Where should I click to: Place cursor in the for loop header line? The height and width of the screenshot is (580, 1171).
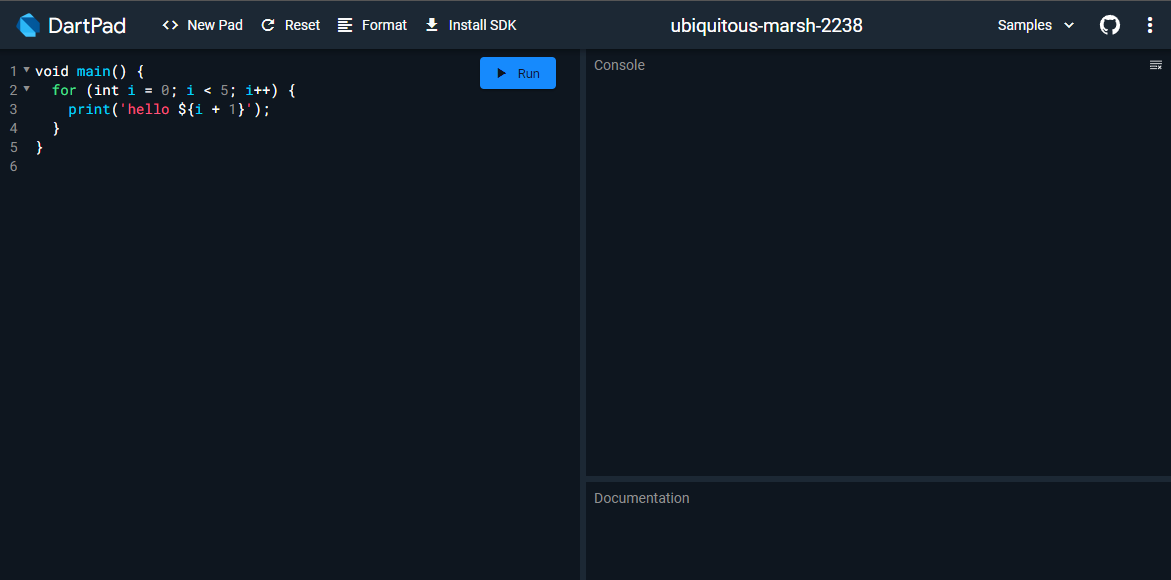click(174, 91)
